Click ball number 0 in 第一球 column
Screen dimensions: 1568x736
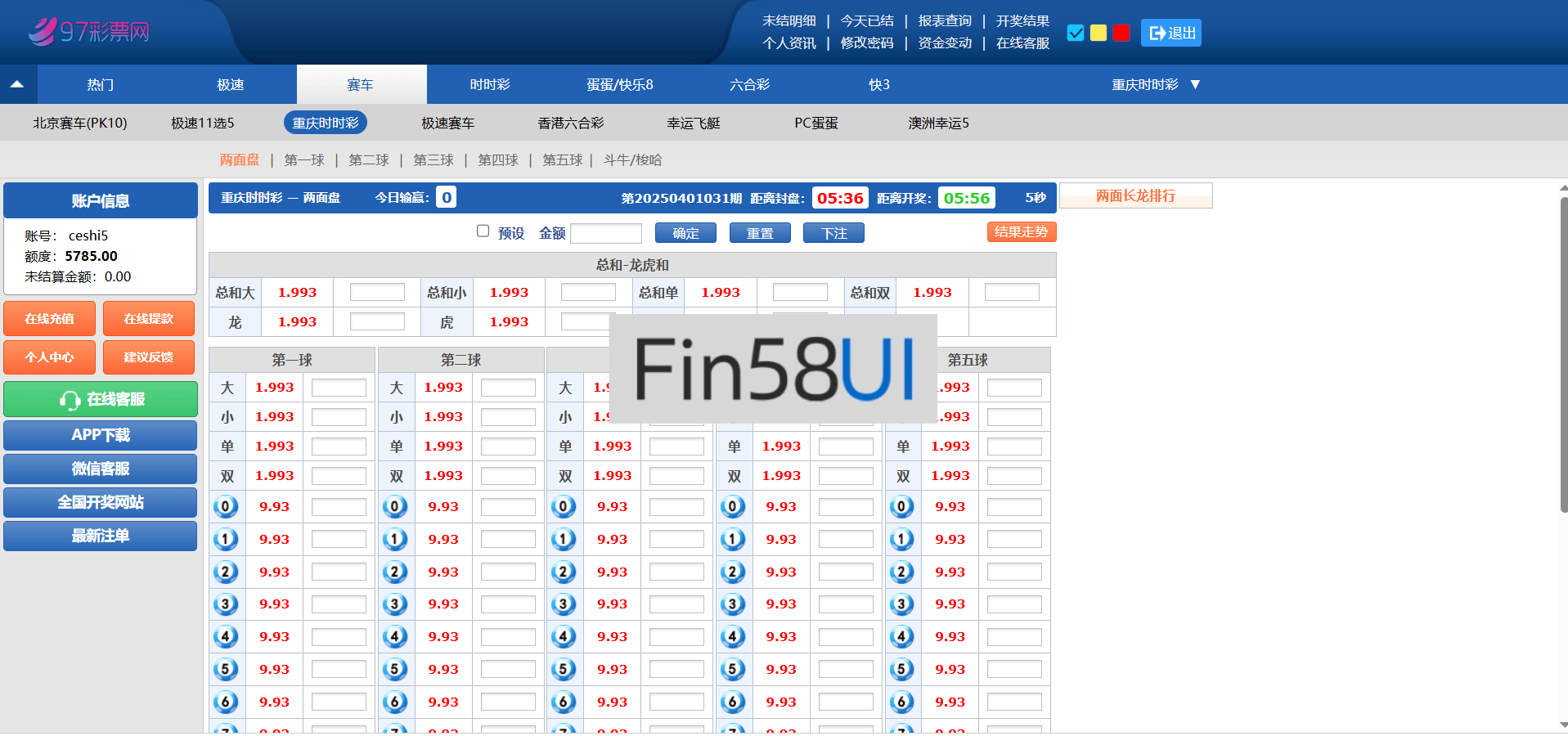pos(226,507)
